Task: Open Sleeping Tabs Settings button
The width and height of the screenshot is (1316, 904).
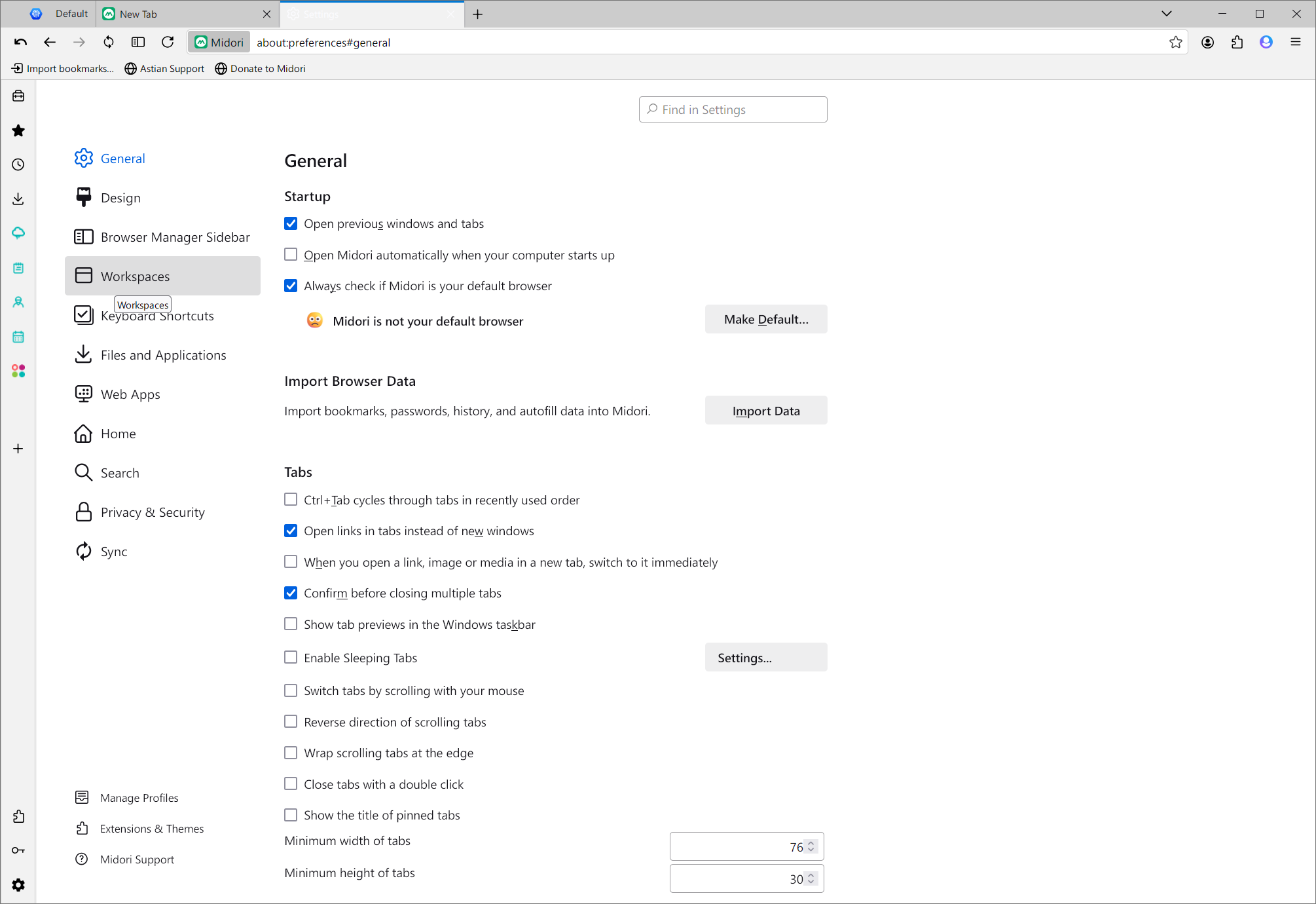Action: (766, 657)
